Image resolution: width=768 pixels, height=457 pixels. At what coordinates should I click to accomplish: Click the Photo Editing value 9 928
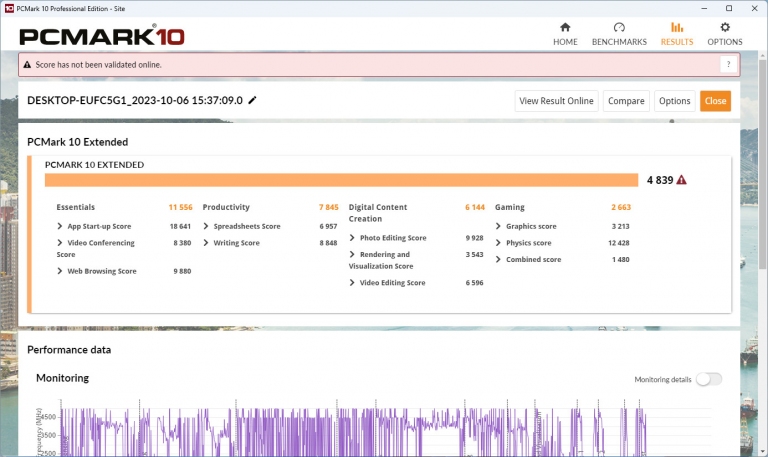(x=475, y=238)
